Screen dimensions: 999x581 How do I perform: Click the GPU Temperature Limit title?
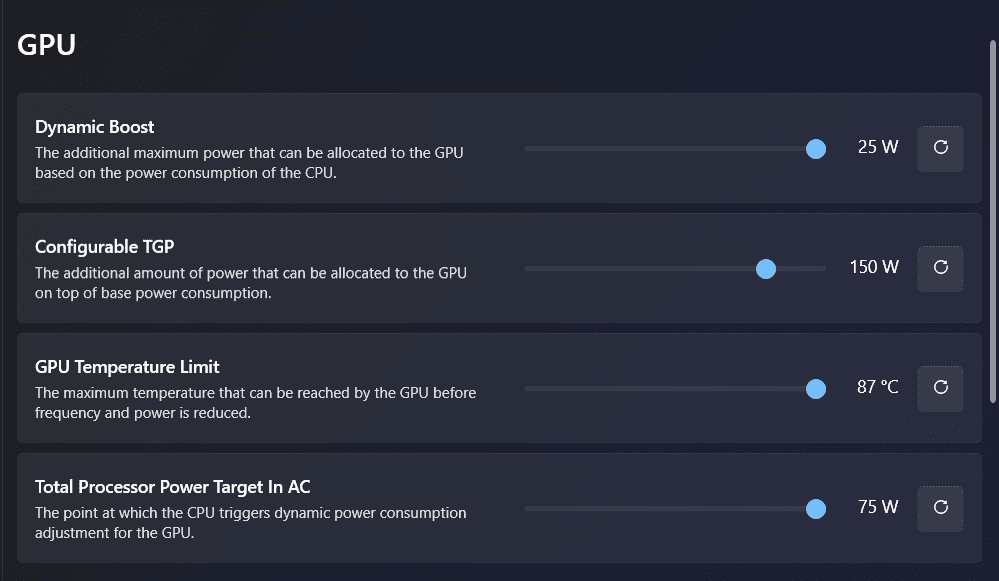point(127,367)
